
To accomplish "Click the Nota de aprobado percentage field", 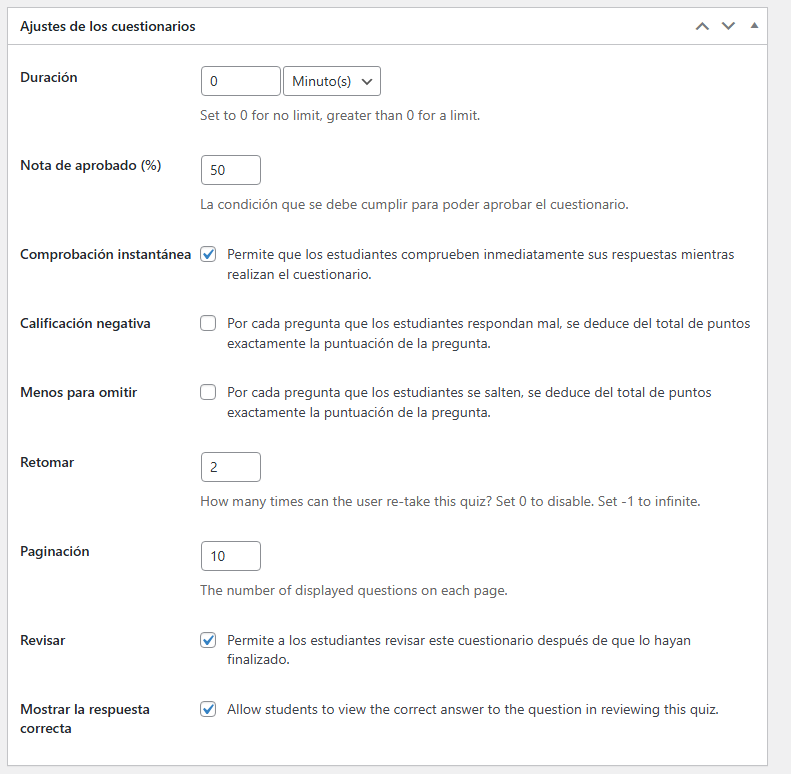I will (231, 170).
